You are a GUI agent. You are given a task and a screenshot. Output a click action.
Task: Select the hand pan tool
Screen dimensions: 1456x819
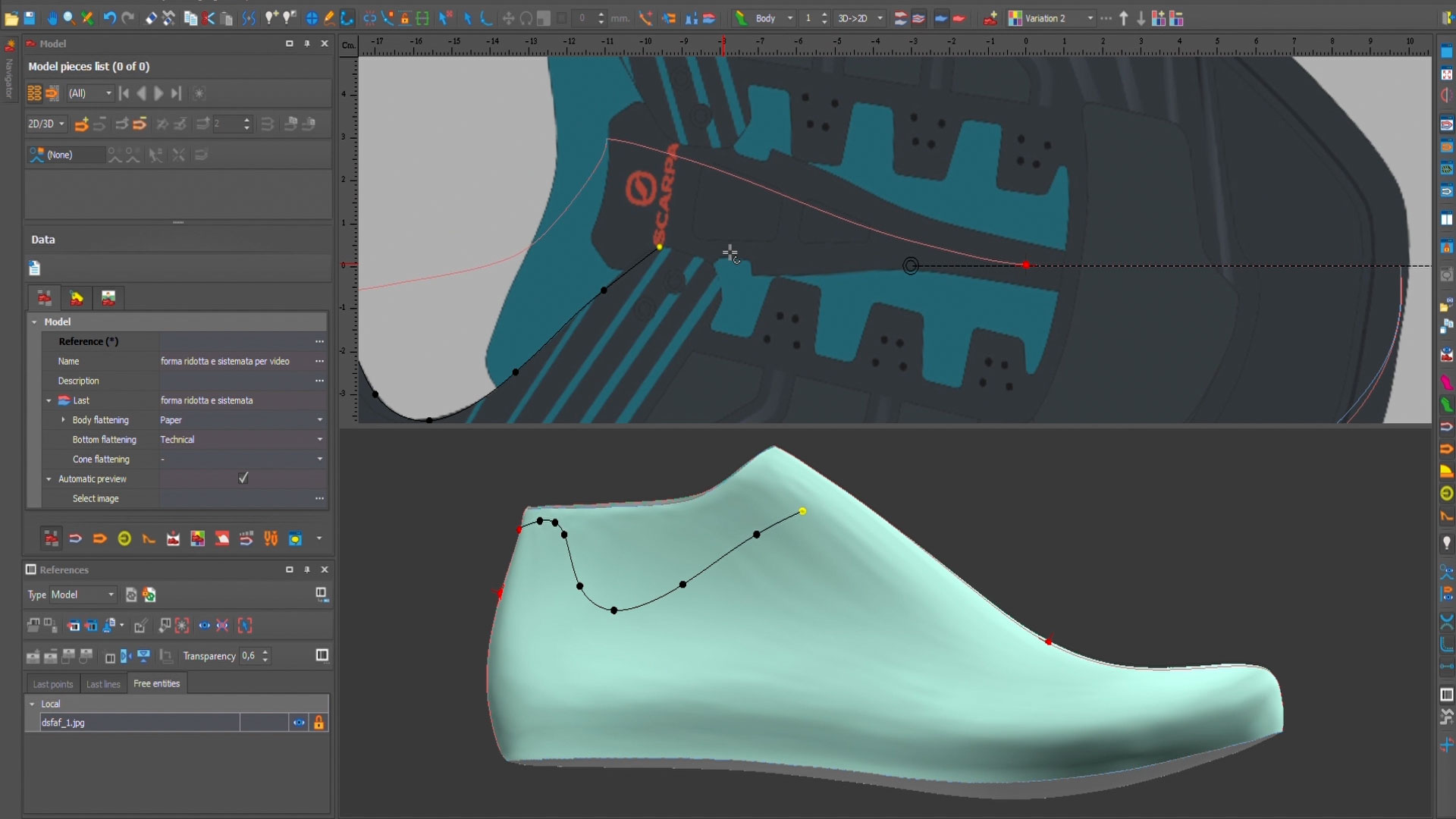(x=52, y=18)
